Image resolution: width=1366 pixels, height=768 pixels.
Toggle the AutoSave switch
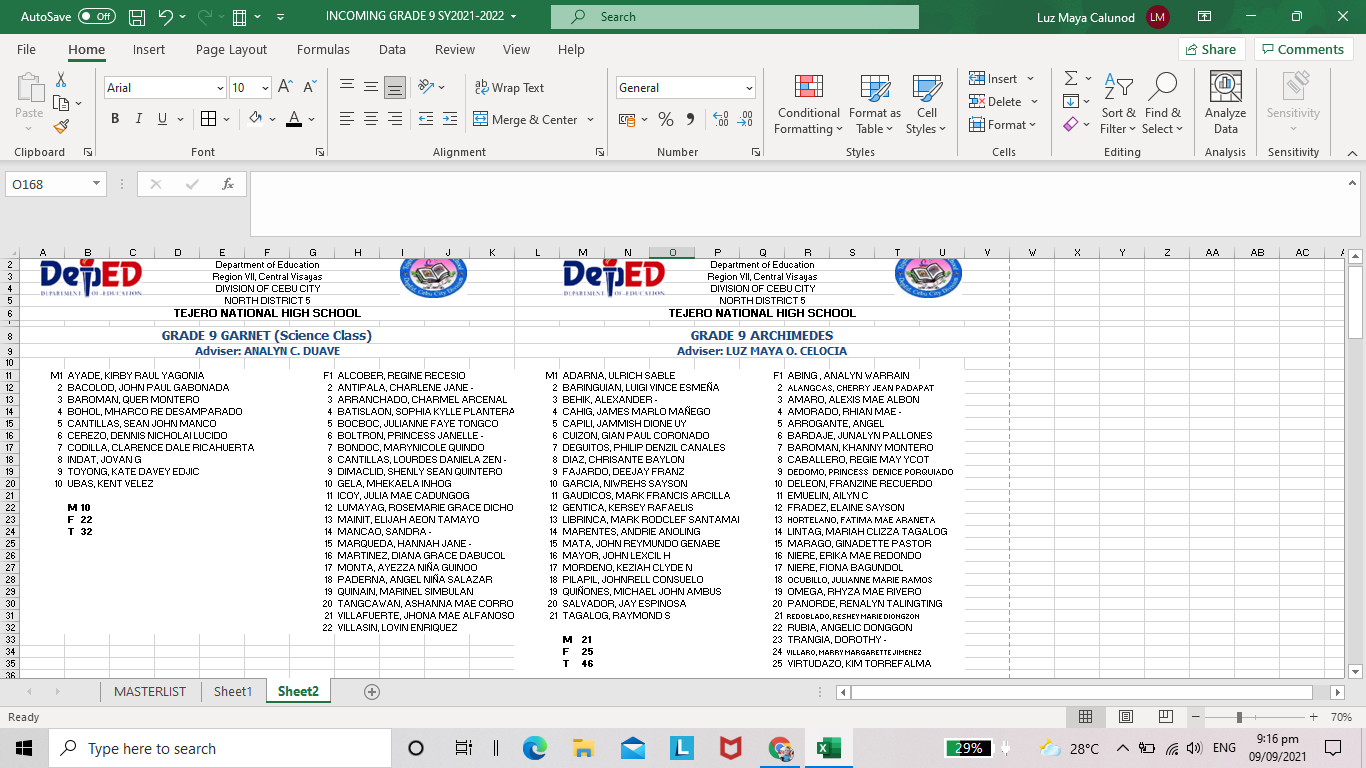[x=97, y=17]
